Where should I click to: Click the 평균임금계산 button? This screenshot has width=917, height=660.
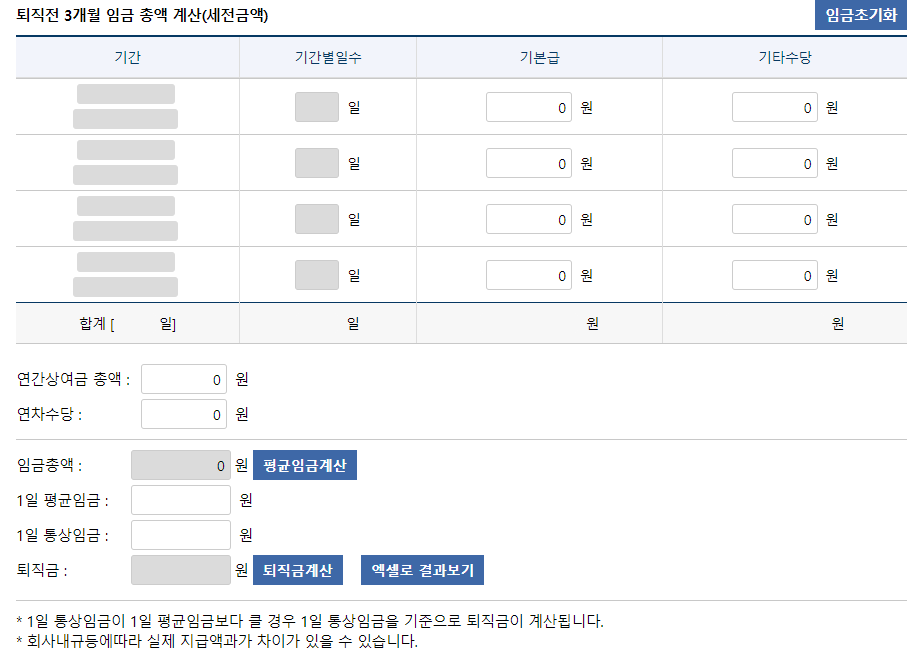(x=305, y=465)
